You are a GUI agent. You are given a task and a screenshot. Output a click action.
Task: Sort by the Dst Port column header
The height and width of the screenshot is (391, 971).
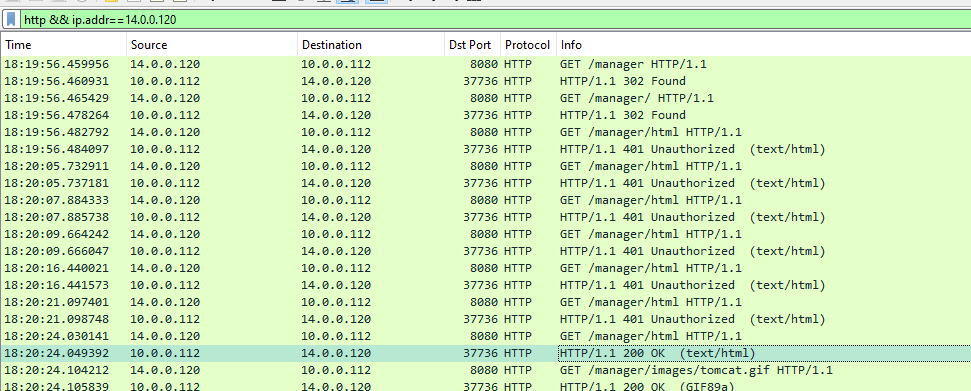pos(472,45)
